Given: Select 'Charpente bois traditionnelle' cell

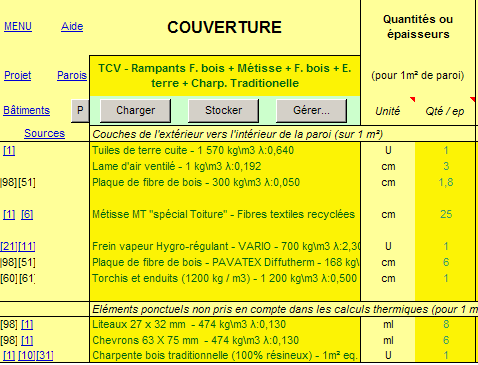Looking at the screenshot, I should [x=225, y=355].
